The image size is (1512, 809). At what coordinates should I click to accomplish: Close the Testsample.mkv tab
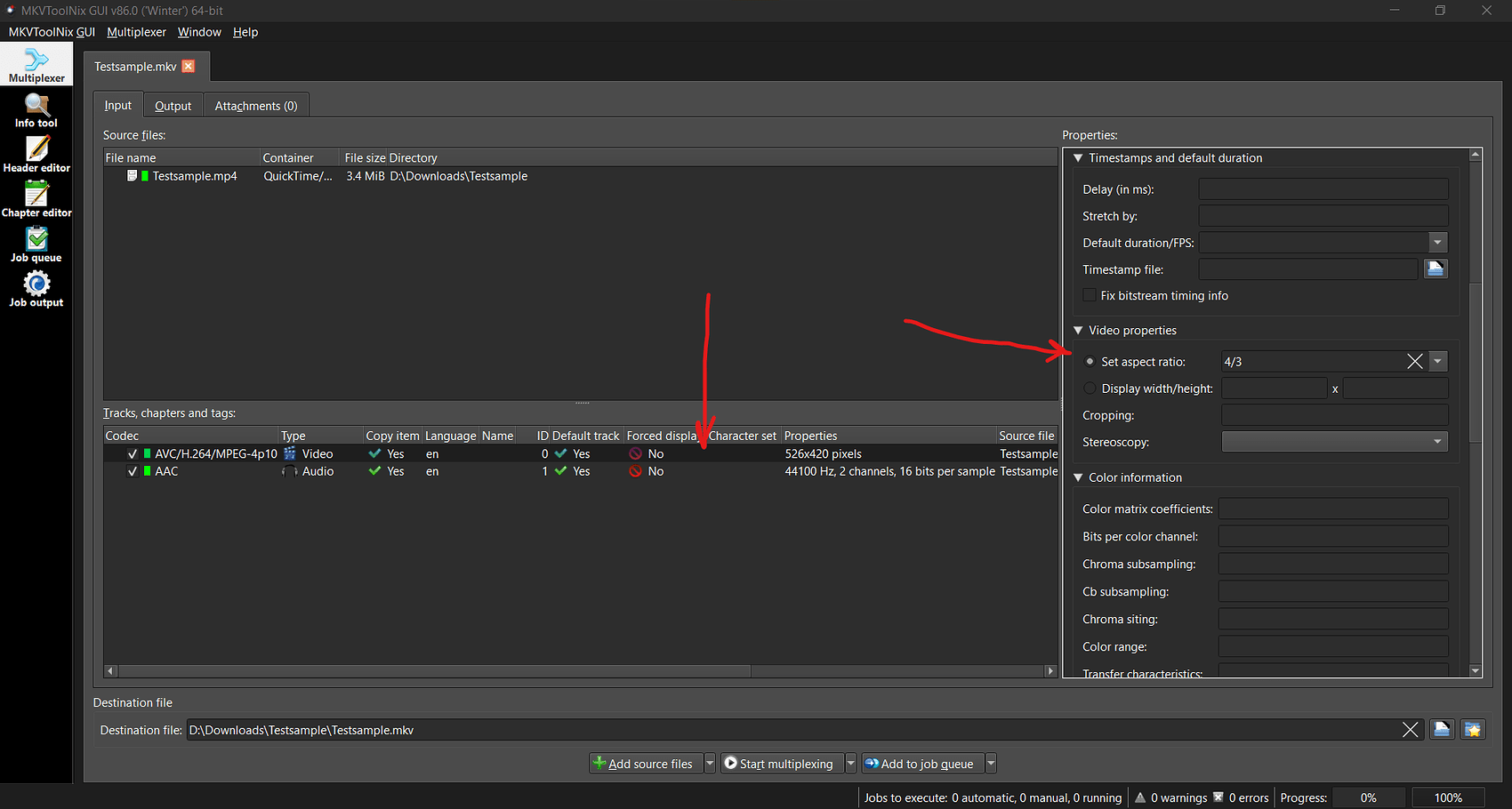pyautogui.click(x=189, y=67)
